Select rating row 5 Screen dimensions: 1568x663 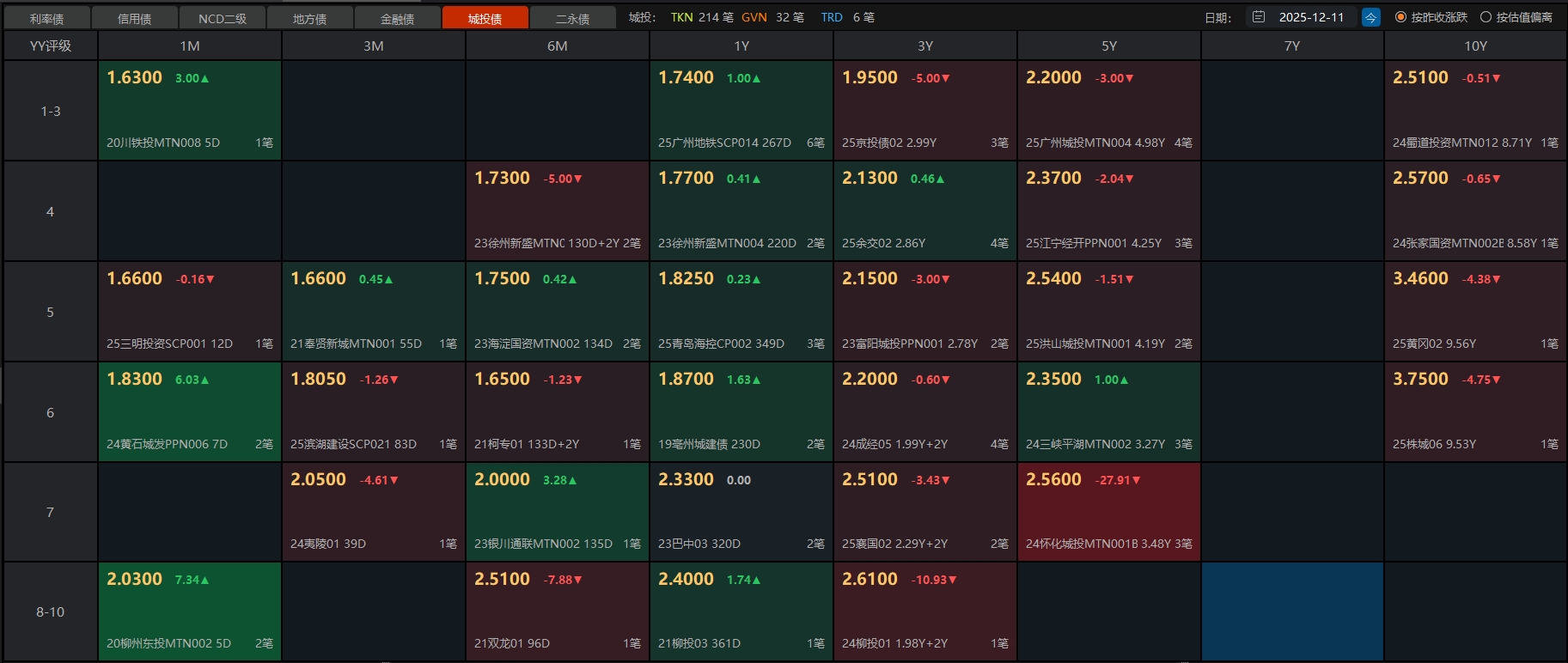click(x=51, y=312)
